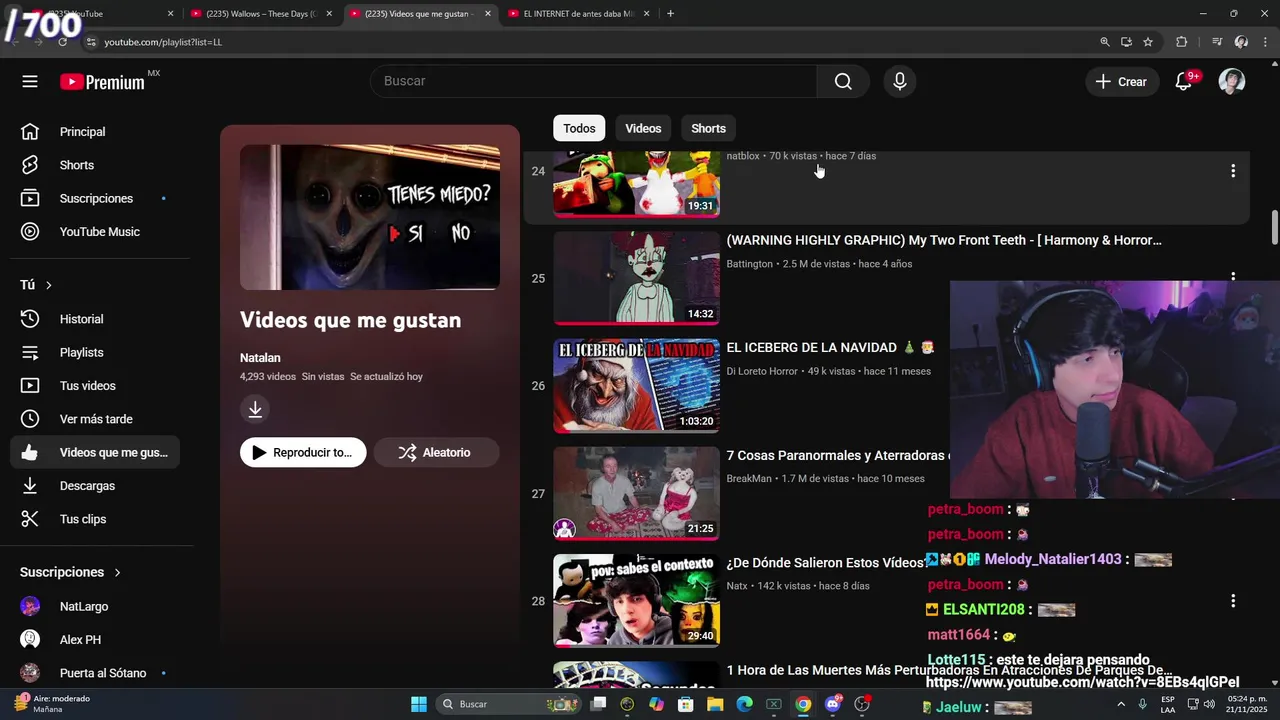Screen dimensions: 1280x720
Task: Click Reproducir todo button
Action: click(303, 452)
